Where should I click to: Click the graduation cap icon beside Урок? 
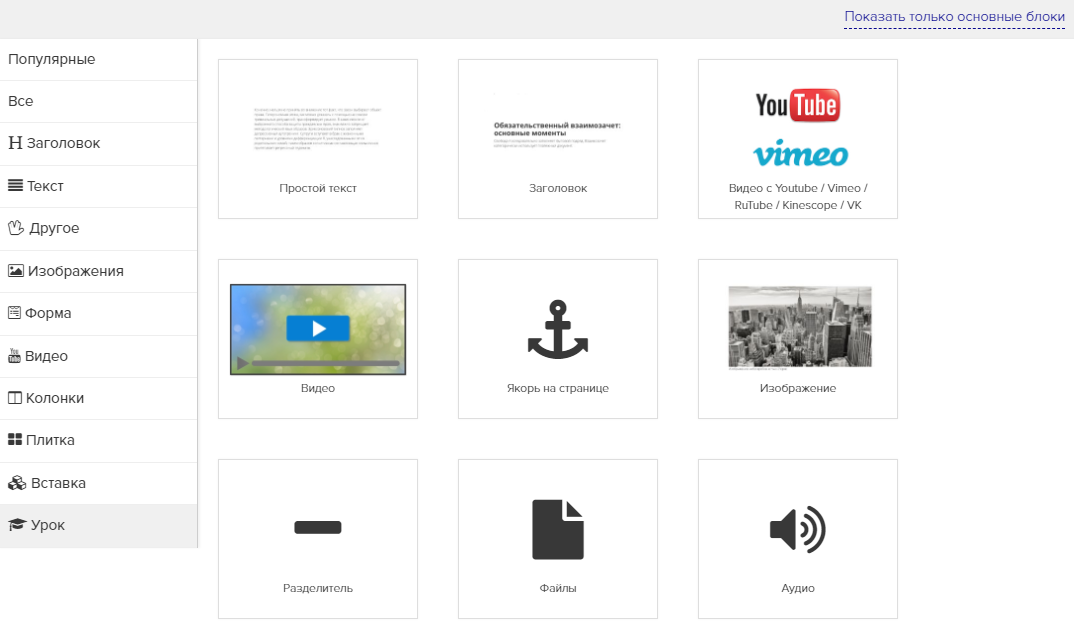tap(16, 526)
